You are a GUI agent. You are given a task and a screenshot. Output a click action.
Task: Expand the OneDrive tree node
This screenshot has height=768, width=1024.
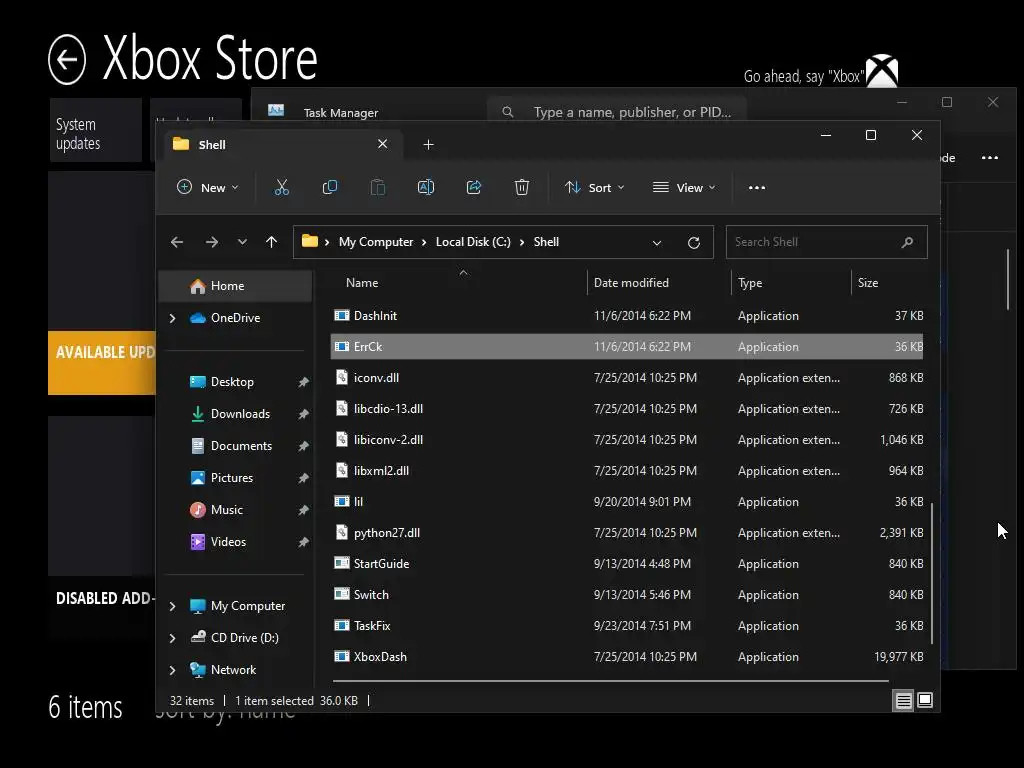tap(172, 318)
